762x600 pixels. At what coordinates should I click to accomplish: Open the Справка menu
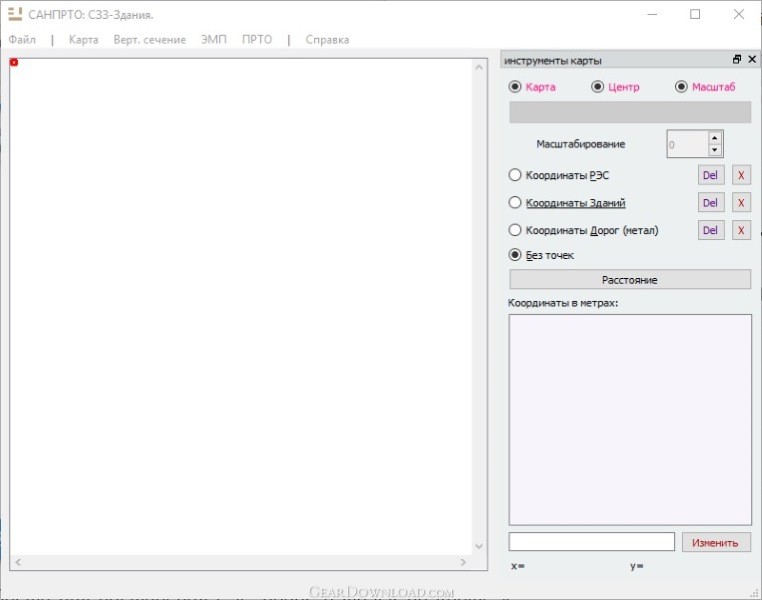coord(327,39)
